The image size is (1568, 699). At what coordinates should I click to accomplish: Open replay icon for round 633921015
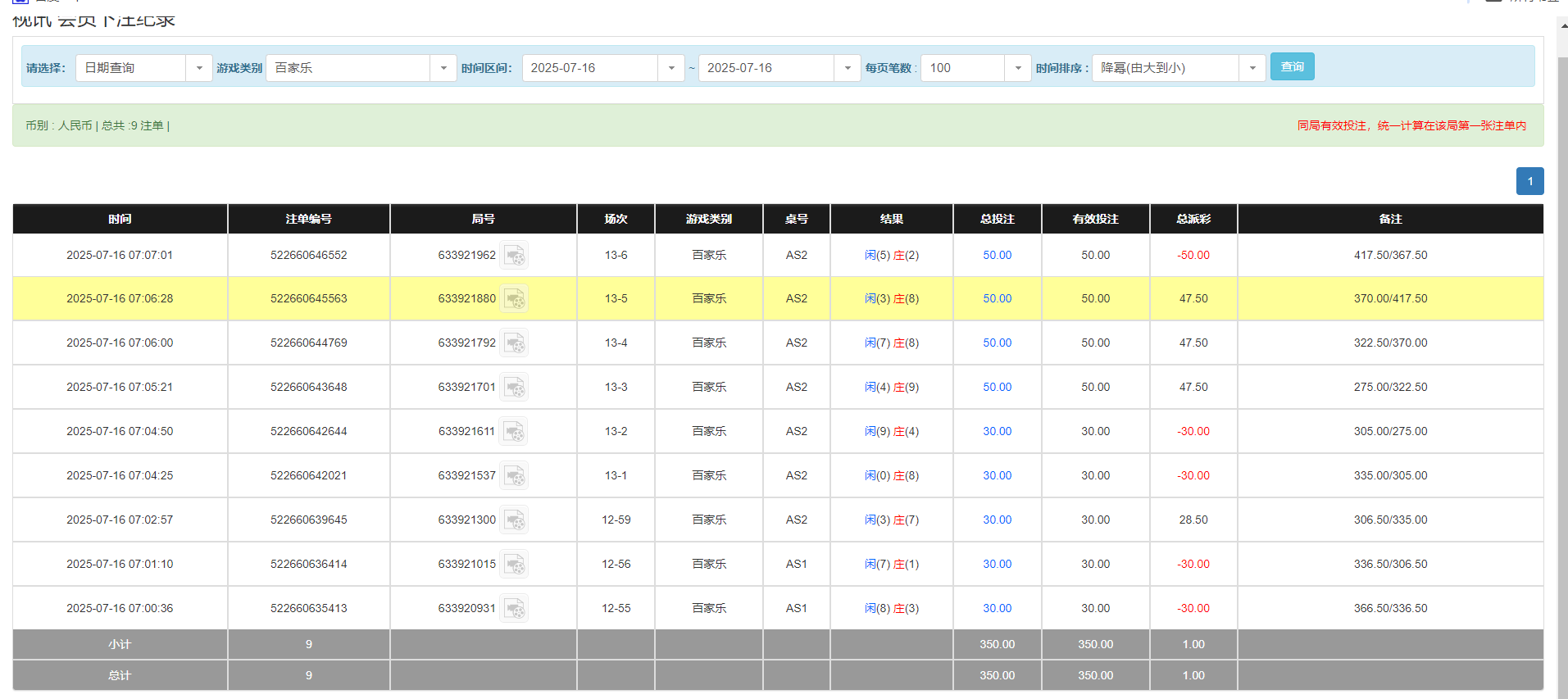(514, 565)
